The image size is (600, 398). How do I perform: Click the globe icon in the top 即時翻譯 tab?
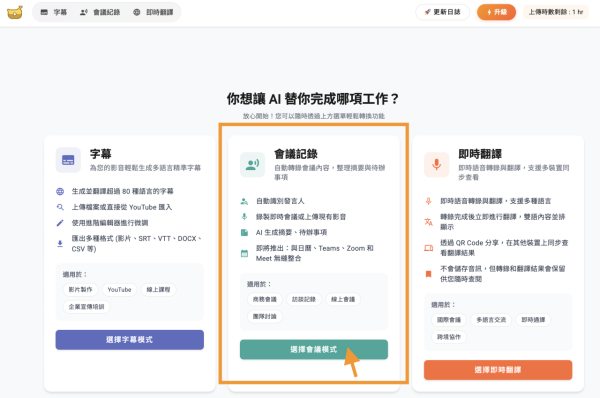click(137, 12)
